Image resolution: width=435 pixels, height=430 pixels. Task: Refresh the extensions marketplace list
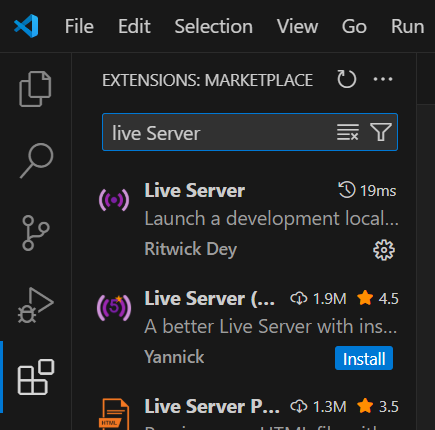point(346,79)
